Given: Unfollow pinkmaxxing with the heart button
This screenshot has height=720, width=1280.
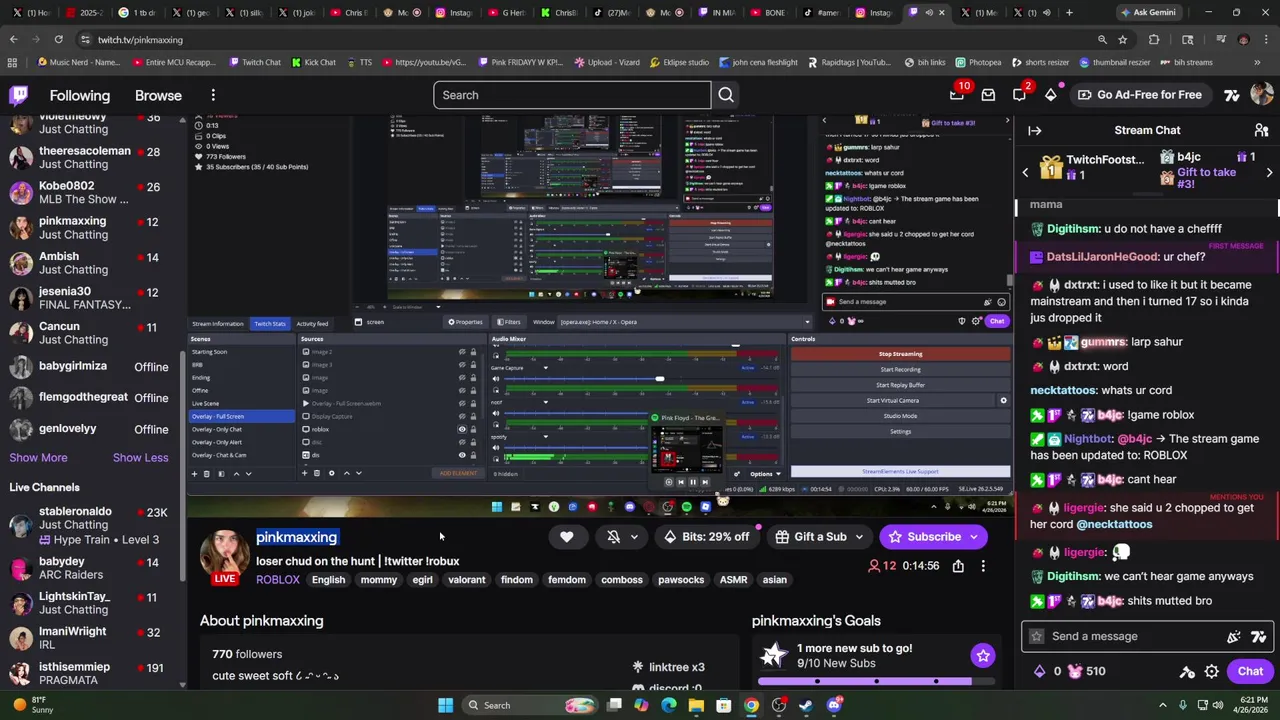Looking at the screenshot, I should pos(567,537).
